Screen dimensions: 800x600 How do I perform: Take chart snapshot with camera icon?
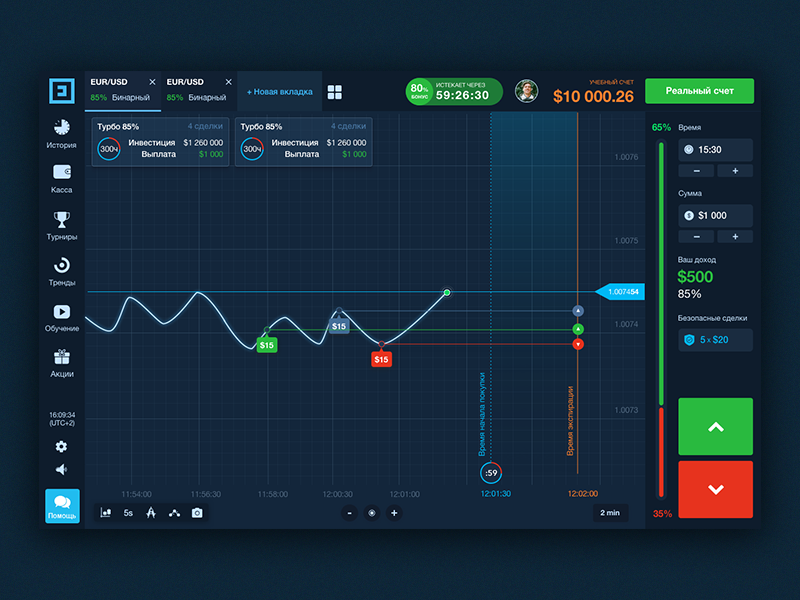(197, 513)
